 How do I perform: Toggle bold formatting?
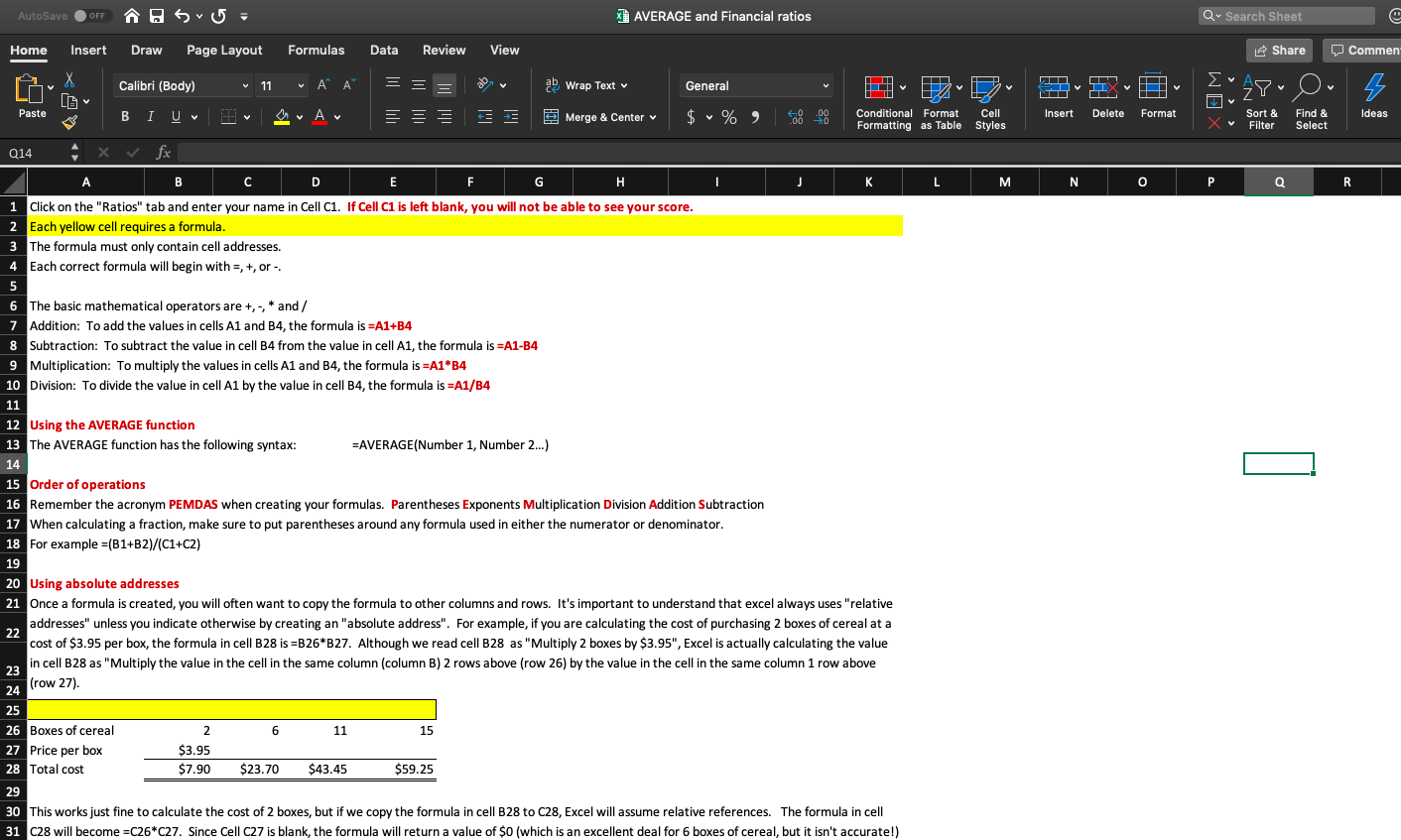point(124,116)
